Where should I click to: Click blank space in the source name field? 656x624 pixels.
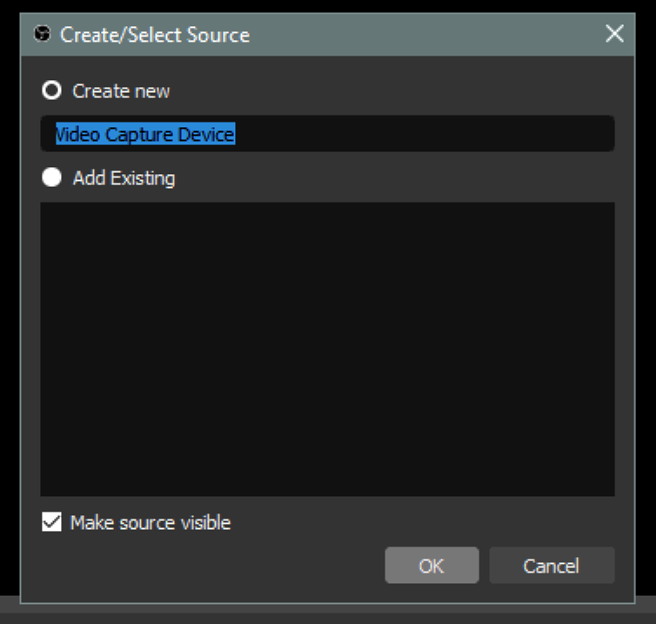420,134
